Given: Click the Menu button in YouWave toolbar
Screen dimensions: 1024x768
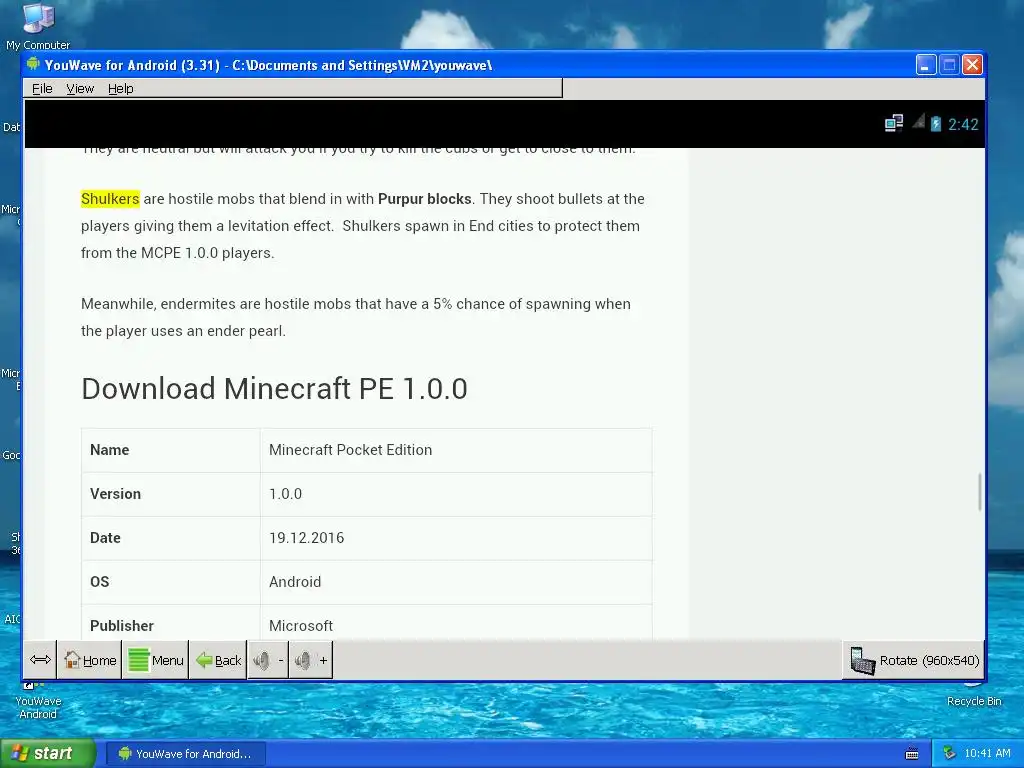Looking at the screenshot, I should pyautogui.click(x=155, y=660).
